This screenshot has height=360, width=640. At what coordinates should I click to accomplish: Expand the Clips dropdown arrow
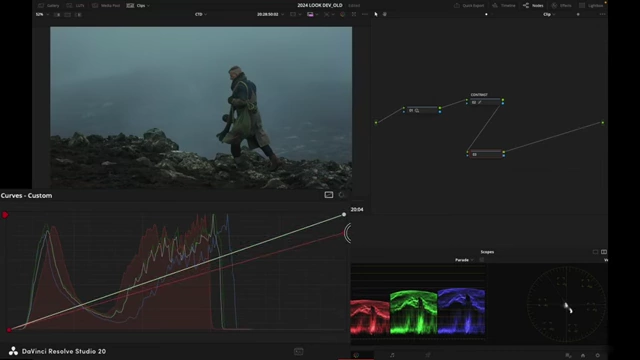tap(148, 6)
